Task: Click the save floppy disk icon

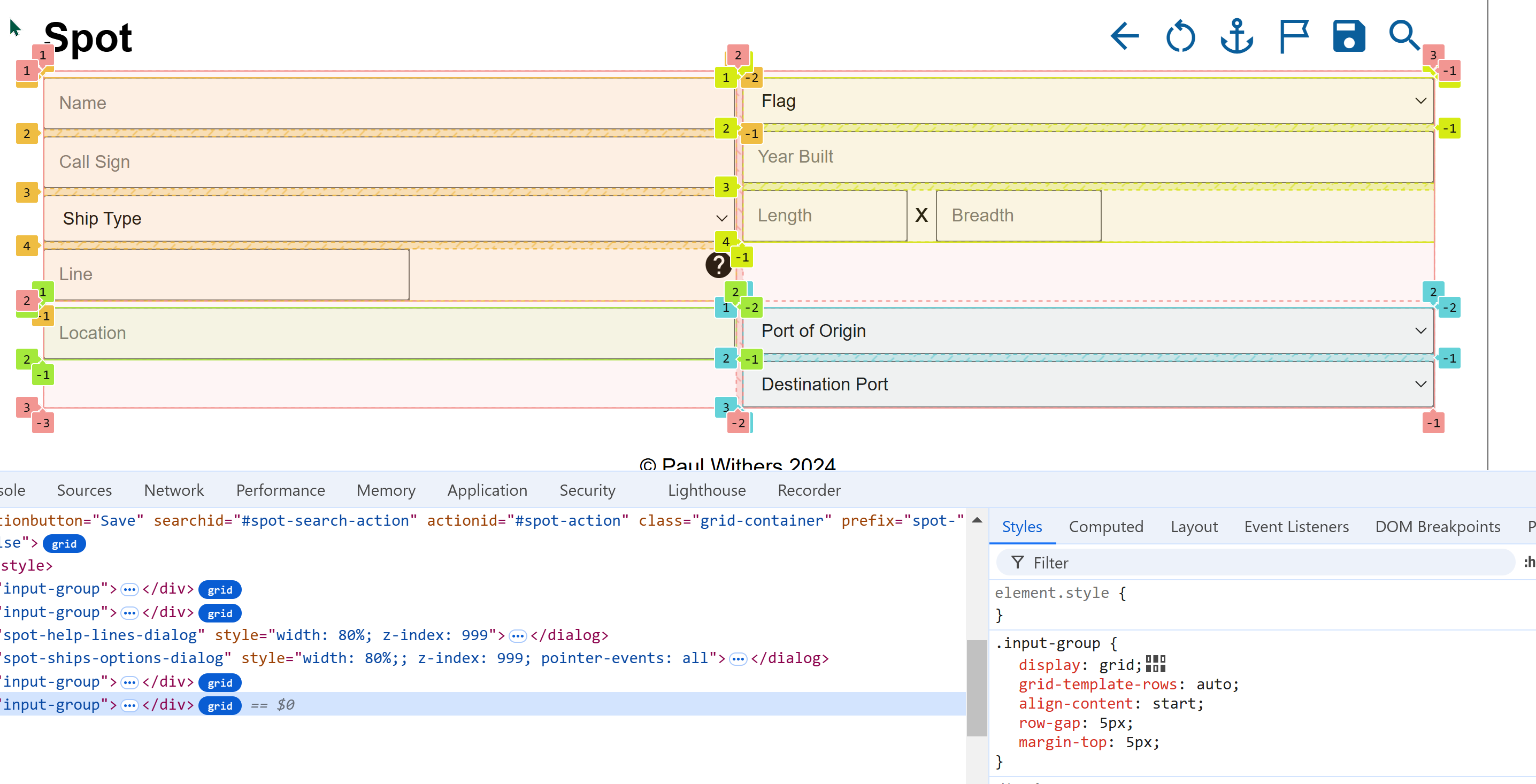Action: [x=1349, y=36]
